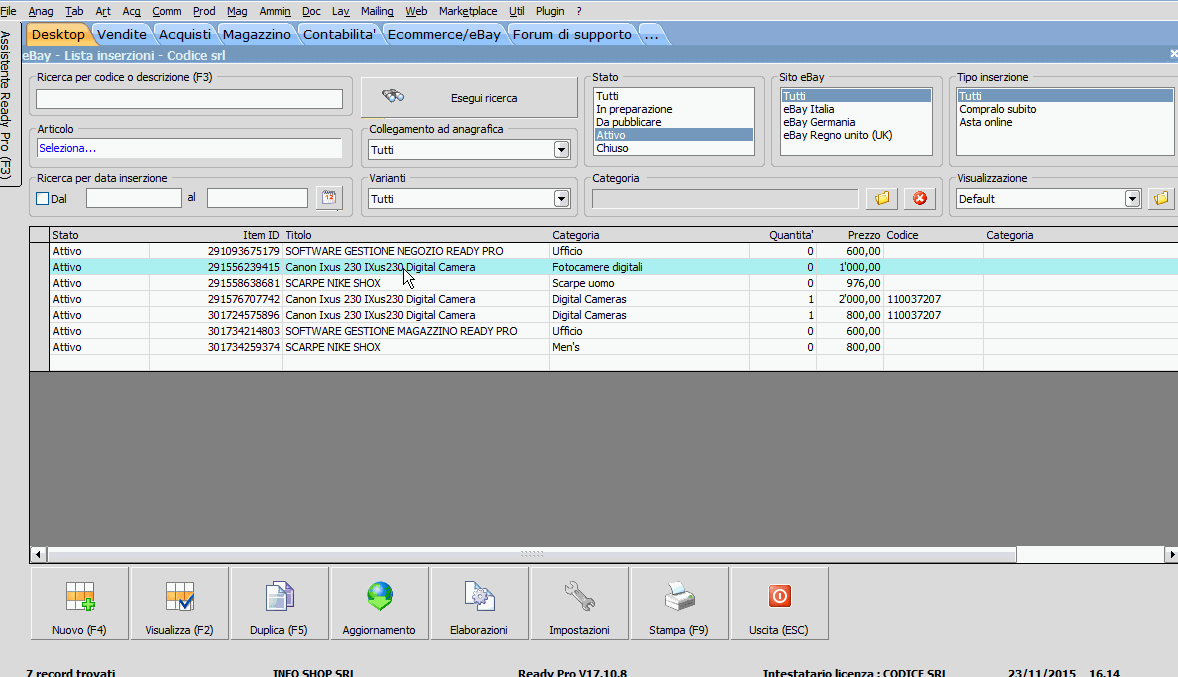Print the list with Stampa (F9)
The image size is (1178, 677).
pyautogui.click(x=679, y=603)
